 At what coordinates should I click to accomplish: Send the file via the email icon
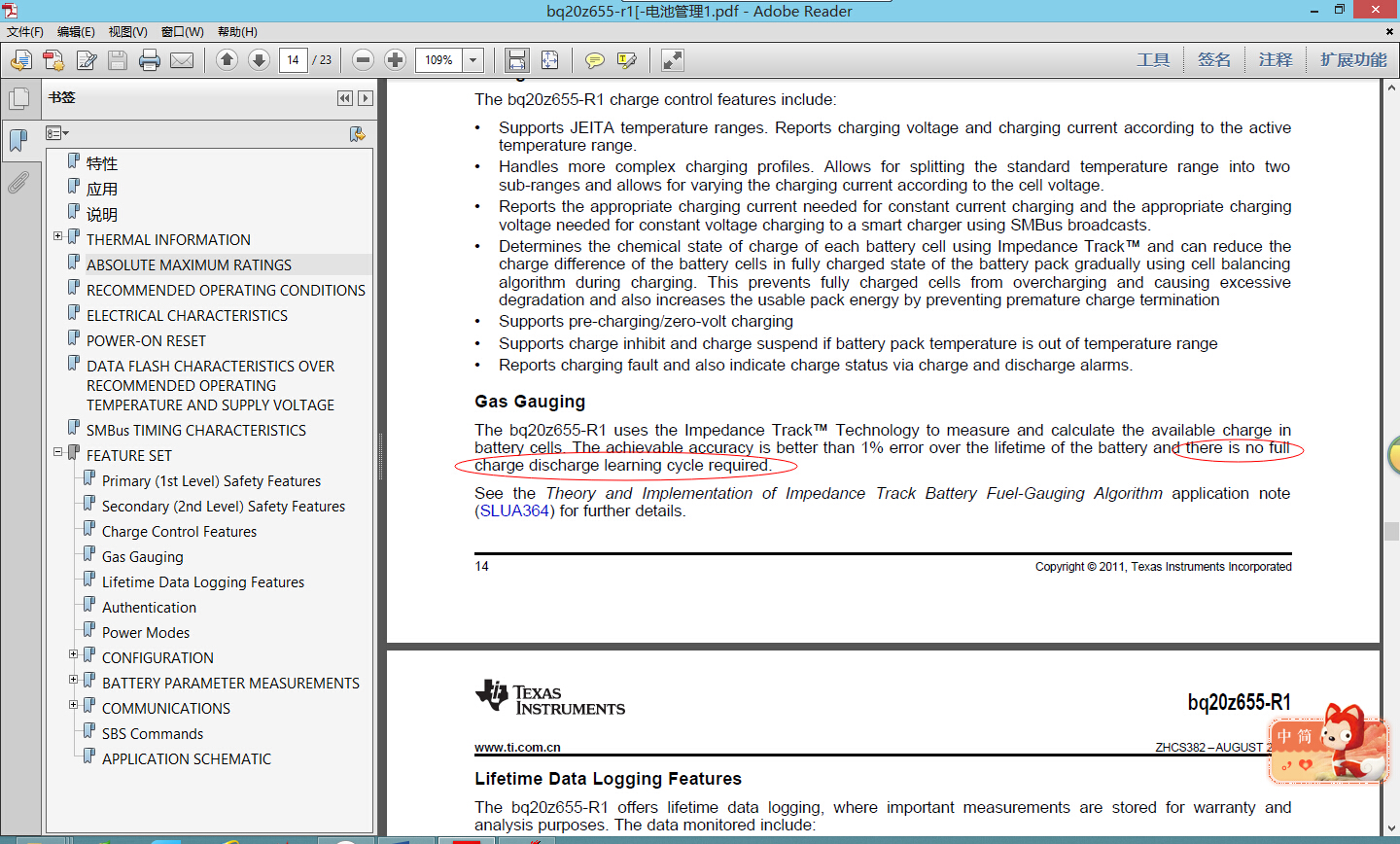[x=182, y=60]
